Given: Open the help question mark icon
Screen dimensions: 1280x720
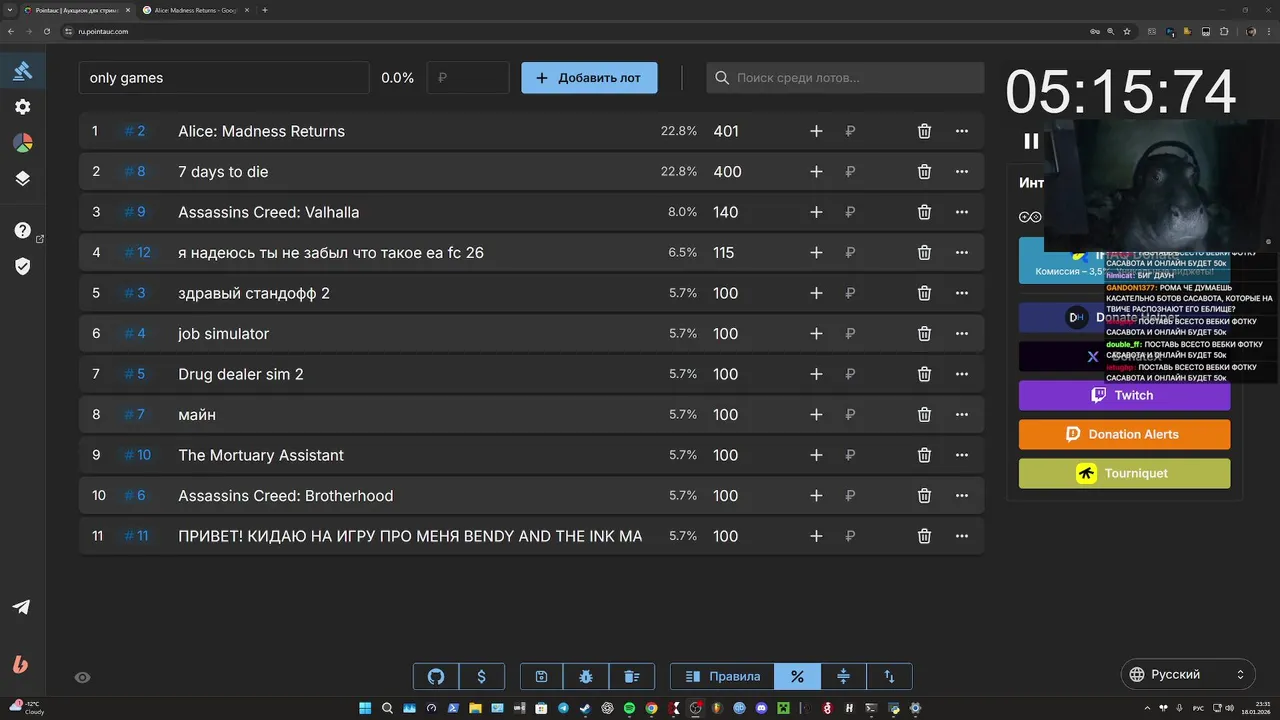Looking at the screenshot, I should pyautogui.click(x=22, y=230).
